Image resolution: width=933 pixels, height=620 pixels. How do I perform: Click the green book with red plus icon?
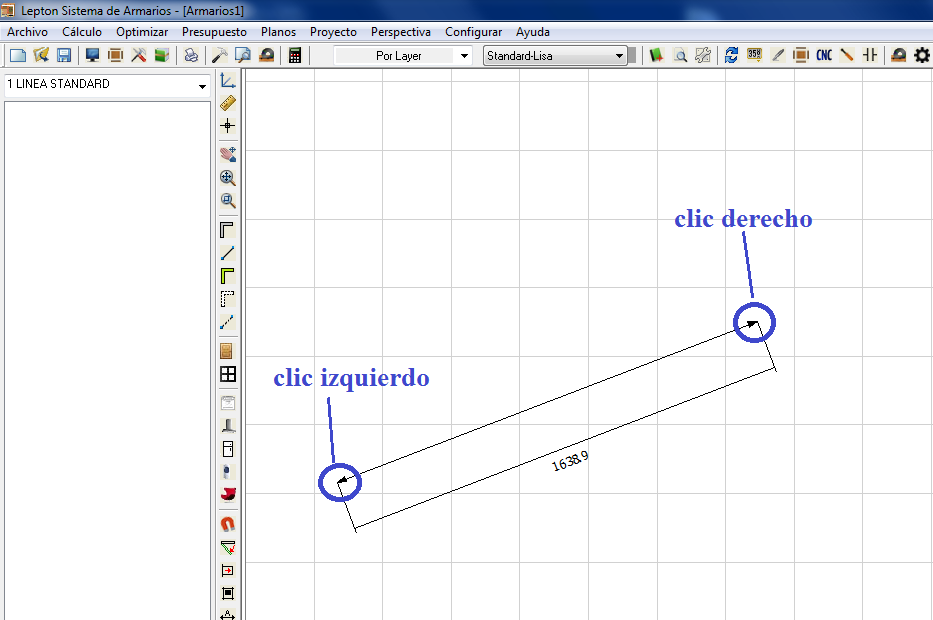click(656, 55)
